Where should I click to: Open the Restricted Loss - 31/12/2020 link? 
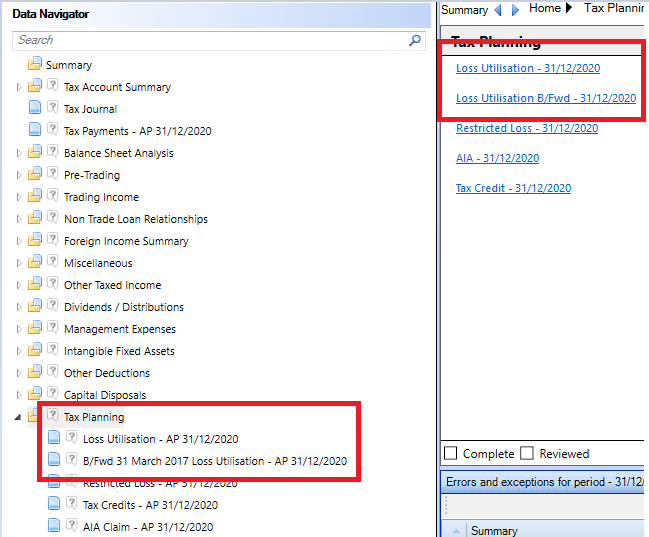[527, 128]
